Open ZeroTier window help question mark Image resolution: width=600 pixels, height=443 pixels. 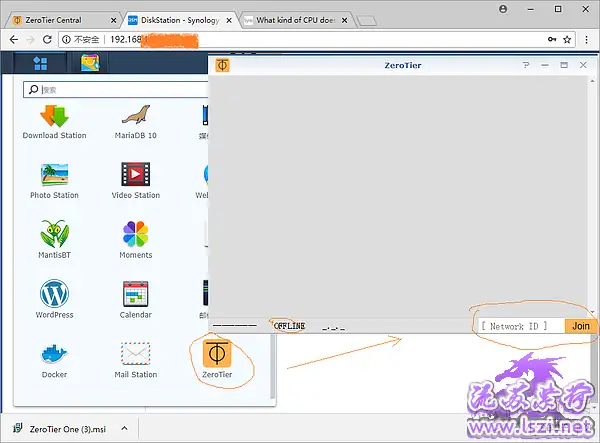pos(526,65)
